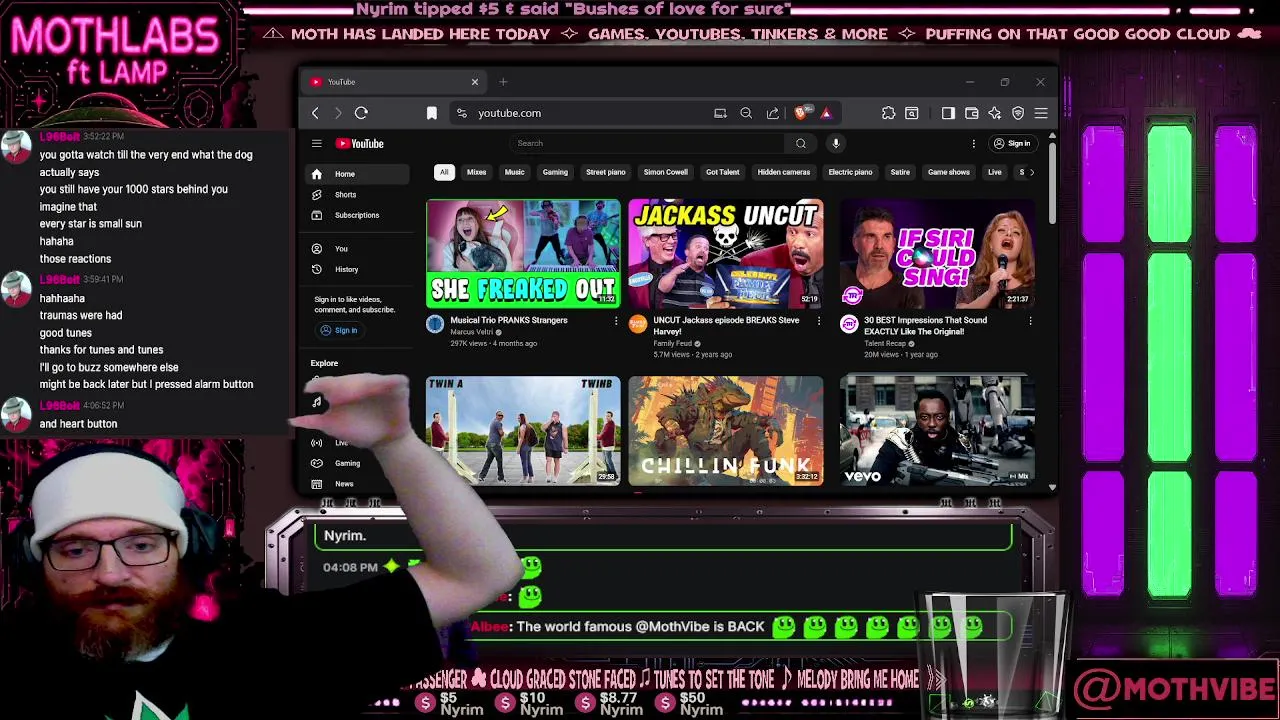Select the Mixes filter chip
The width and height of the screenshot is (1280, 720).
coord(476,172)
